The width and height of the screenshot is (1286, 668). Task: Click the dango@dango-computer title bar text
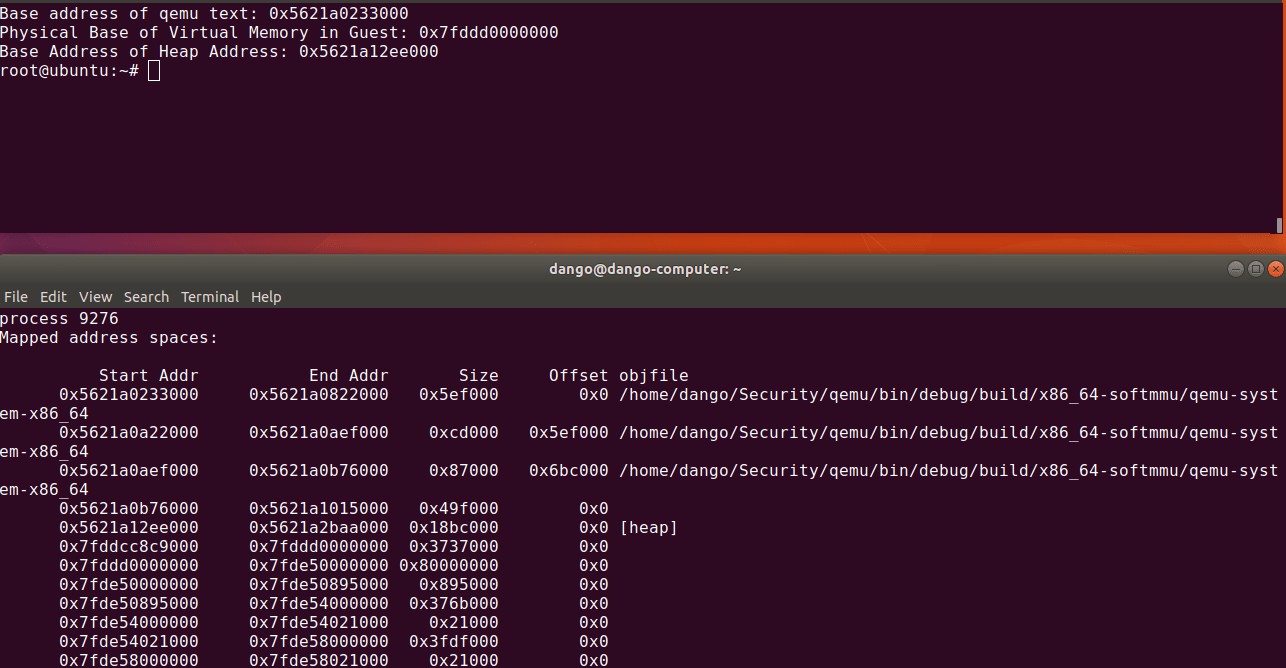coord(645,269)
